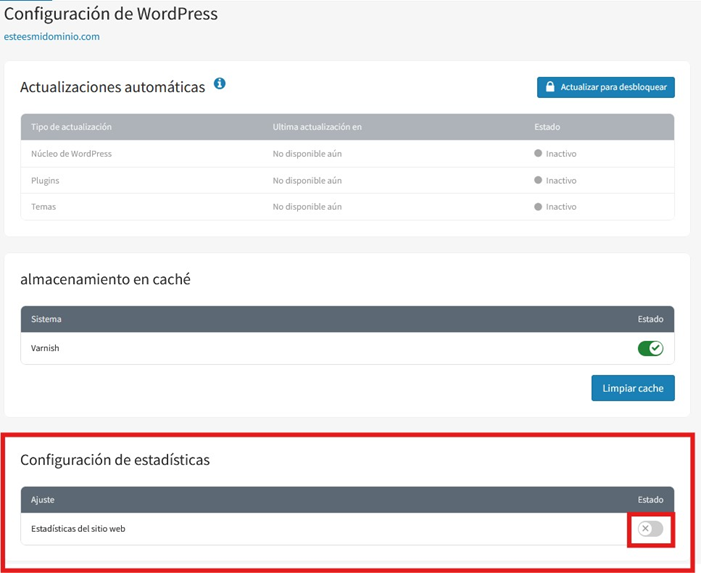Click the Sistema column header

46,319
